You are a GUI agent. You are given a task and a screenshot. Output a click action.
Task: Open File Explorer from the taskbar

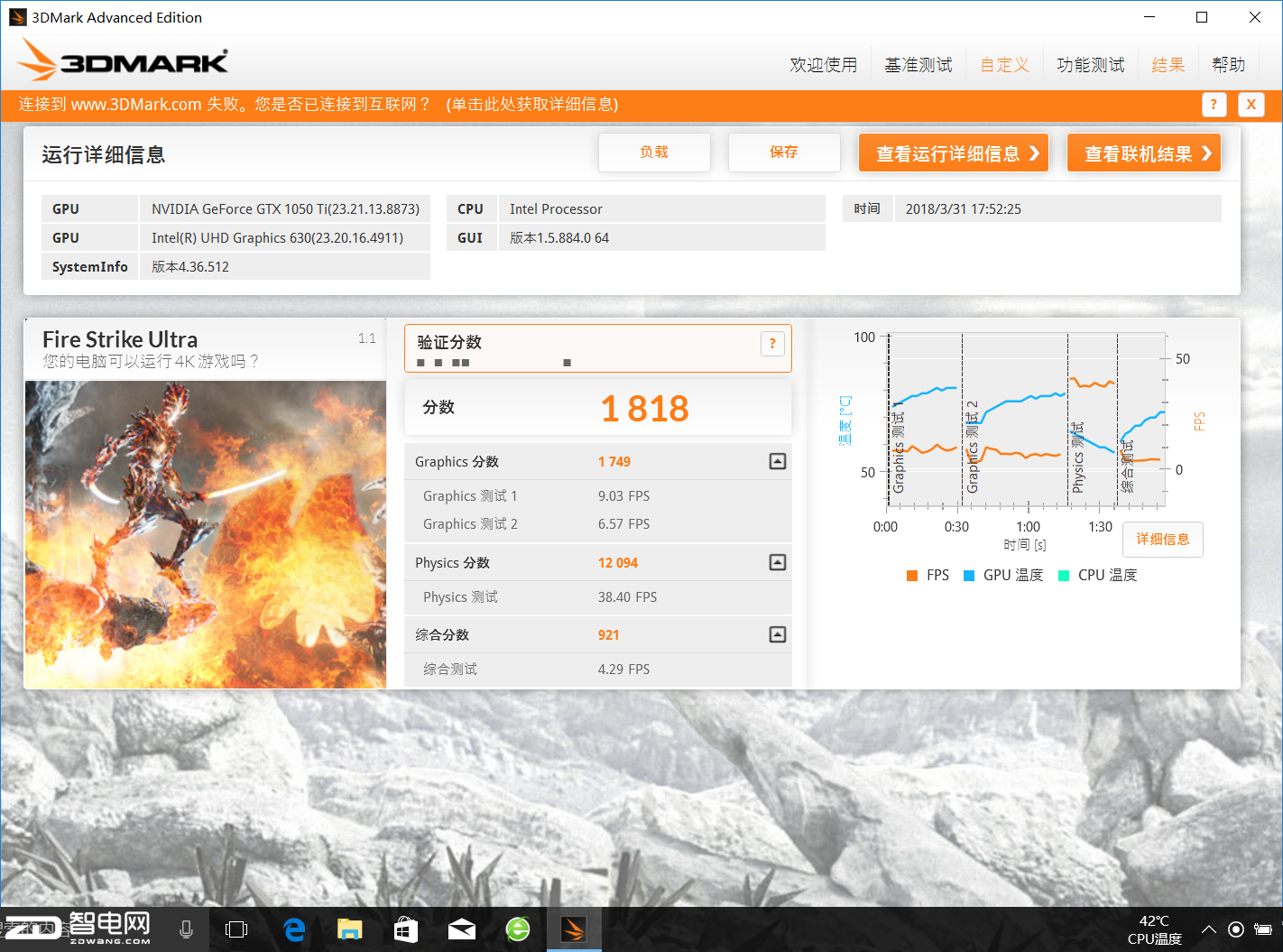tap(350, 929)
